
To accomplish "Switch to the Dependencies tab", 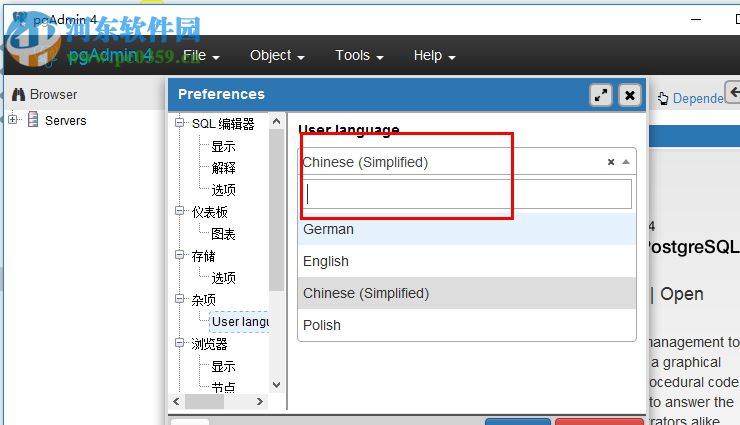I will (698, 99).
